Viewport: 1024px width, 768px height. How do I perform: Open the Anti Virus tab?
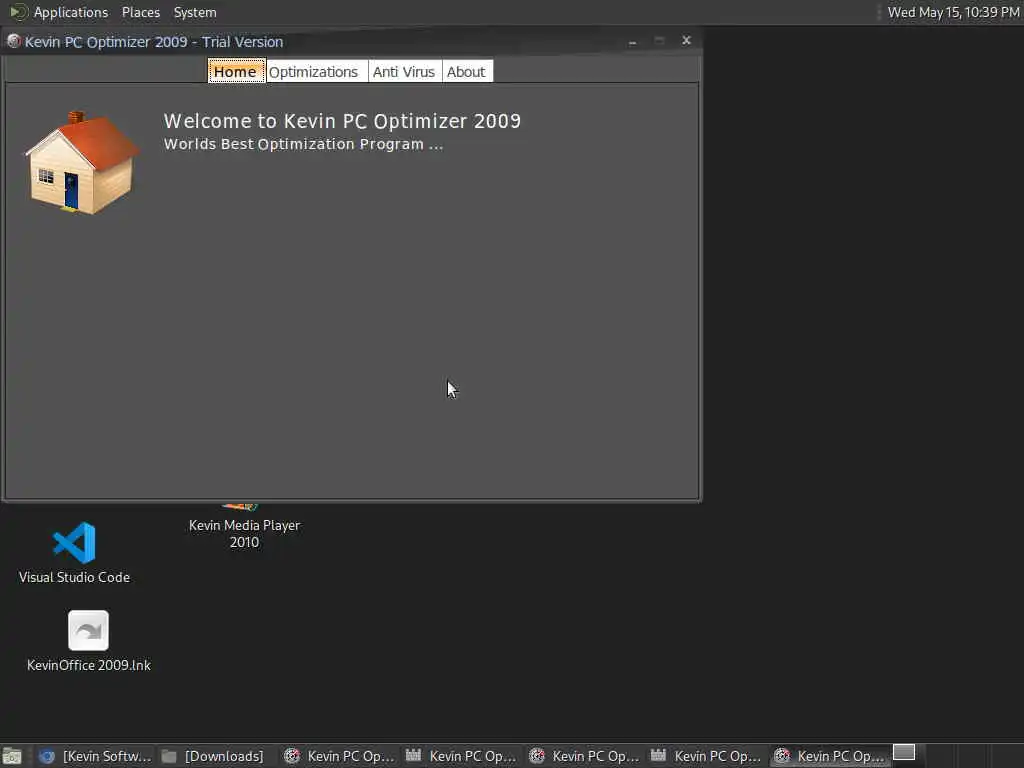(x=404, y=71)
